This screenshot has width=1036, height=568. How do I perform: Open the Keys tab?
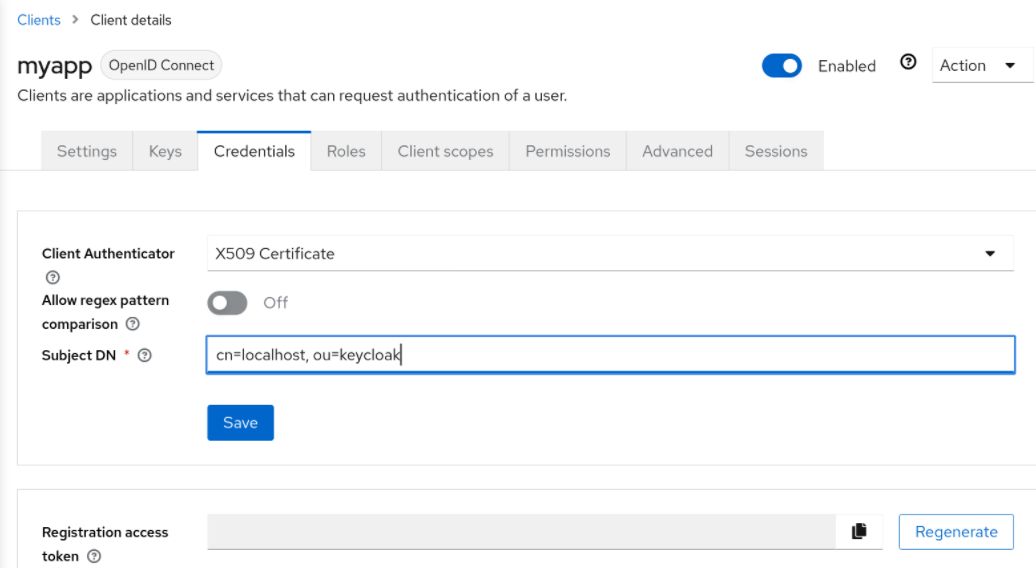tap(165, 151)
